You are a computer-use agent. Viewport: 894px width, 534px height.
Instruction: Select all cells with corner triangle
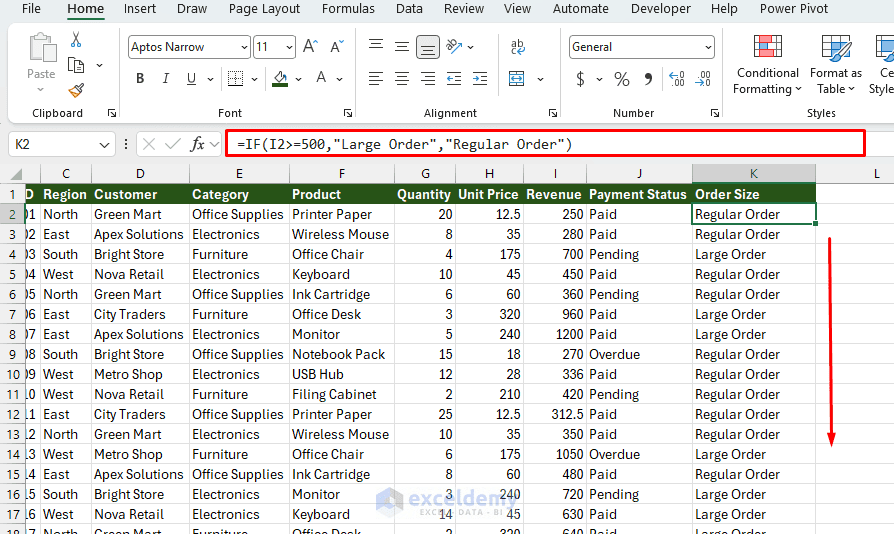coord(17,174)
